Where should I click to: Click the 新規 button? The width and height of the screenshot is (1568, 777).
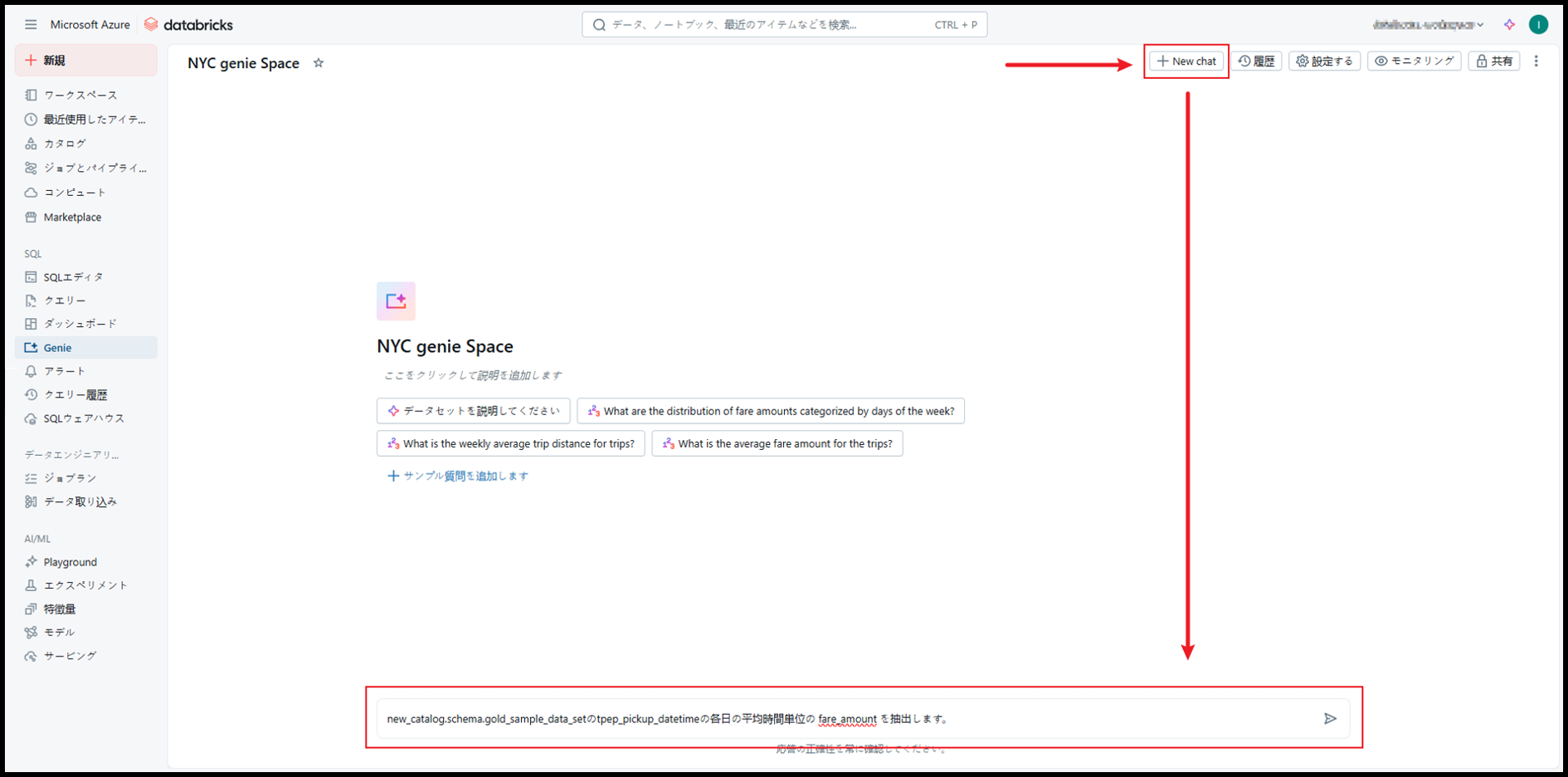[85, 61]
